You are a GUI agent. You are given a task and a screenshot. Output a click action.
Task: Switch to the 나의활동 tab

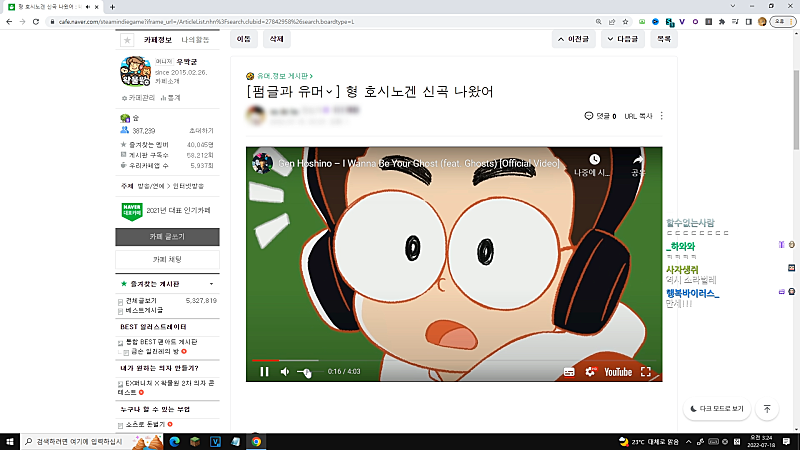[195, 40]
